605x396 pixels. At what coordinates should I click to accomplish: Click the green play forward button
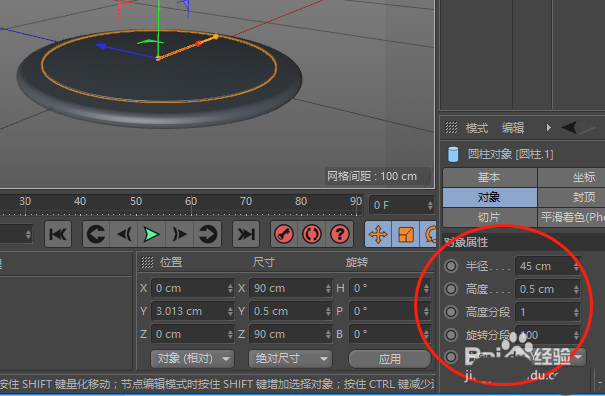coord(152,234)
